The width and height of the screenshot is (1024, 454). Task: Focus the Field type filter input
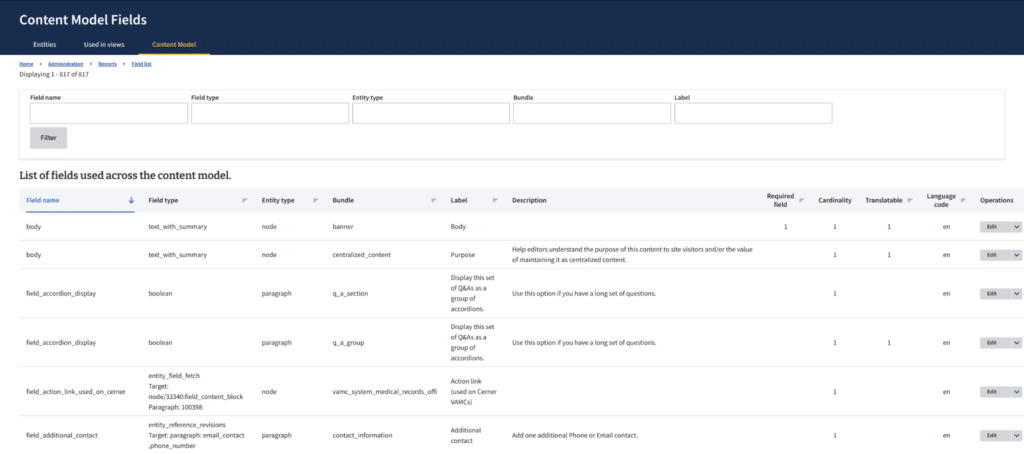(x=270, y=113)
